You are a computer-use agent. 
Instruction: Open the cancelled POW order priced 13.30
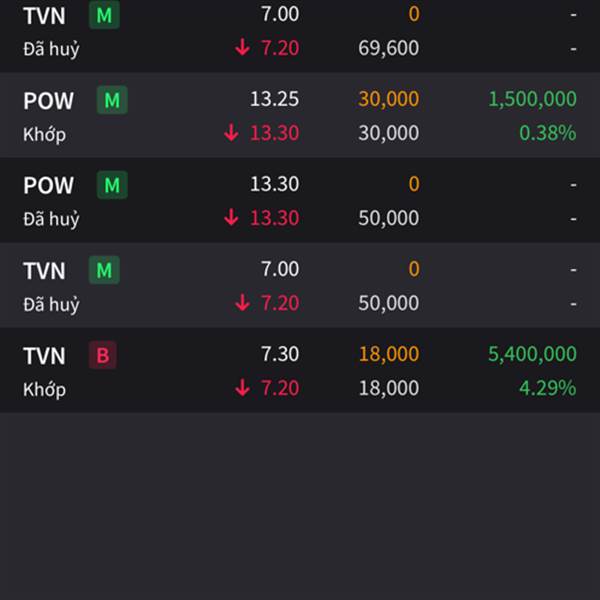point(300,200)
